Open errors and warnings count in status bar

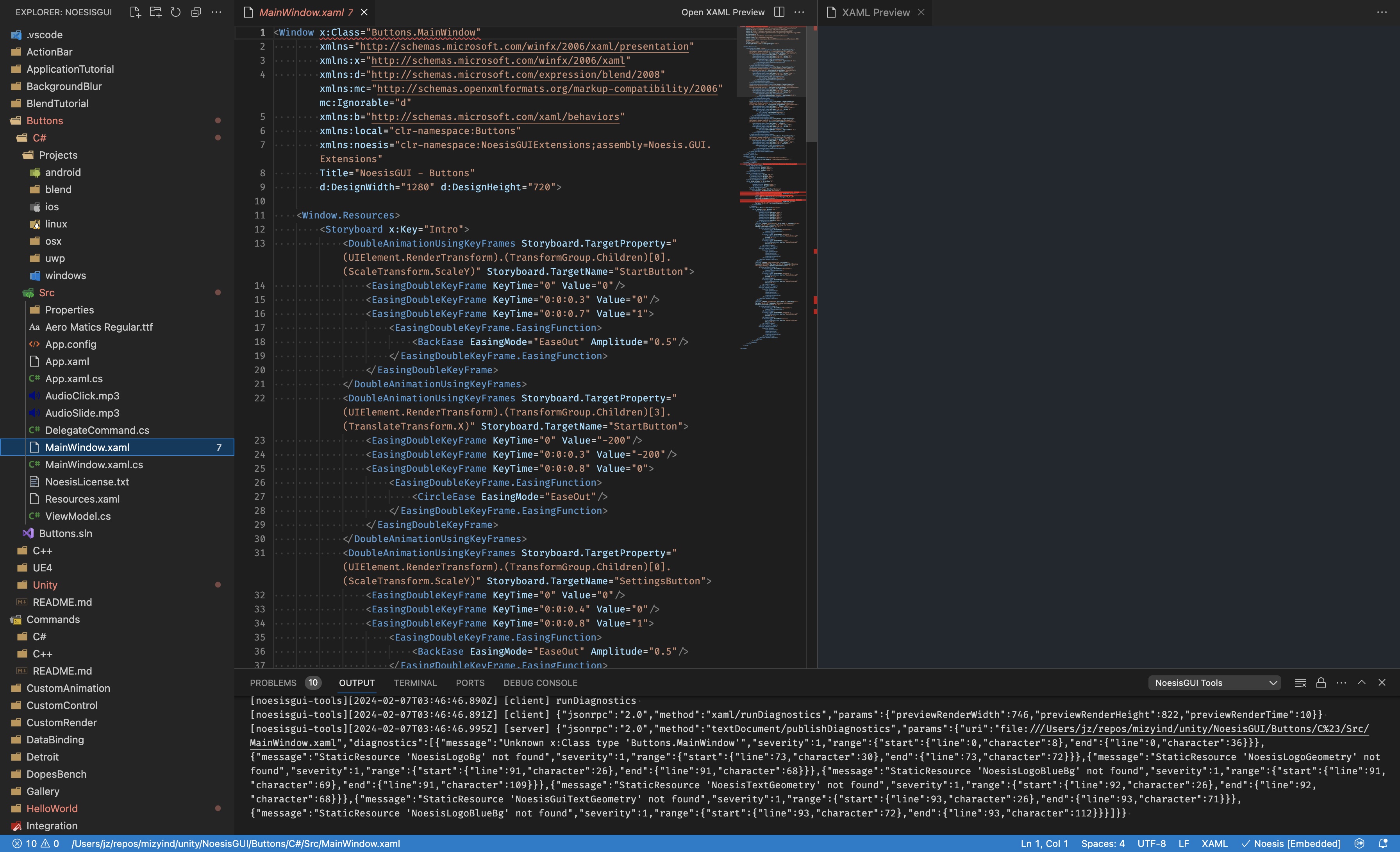click(x=36, y=843)
